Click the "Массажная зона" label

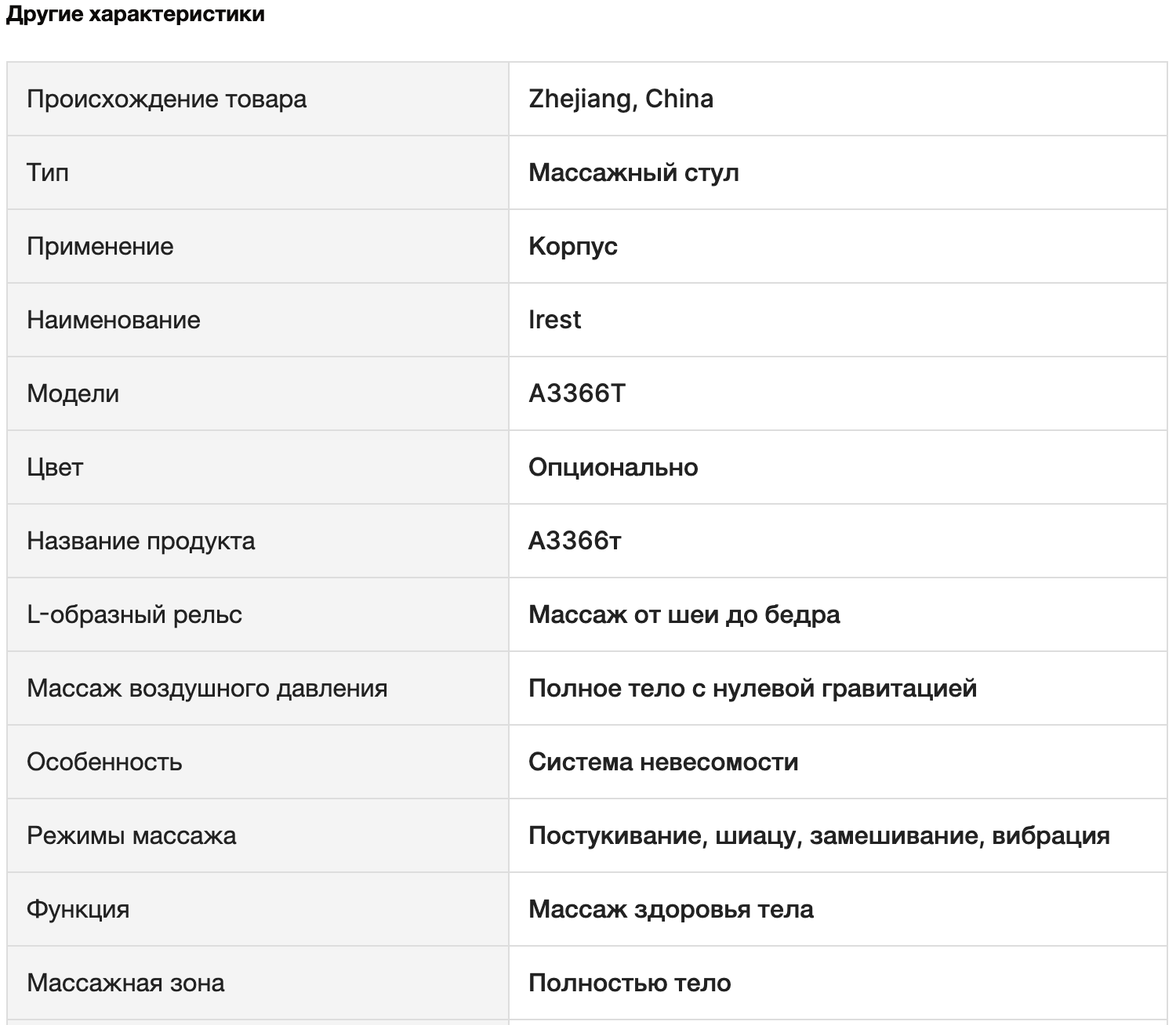pos(125,983)
